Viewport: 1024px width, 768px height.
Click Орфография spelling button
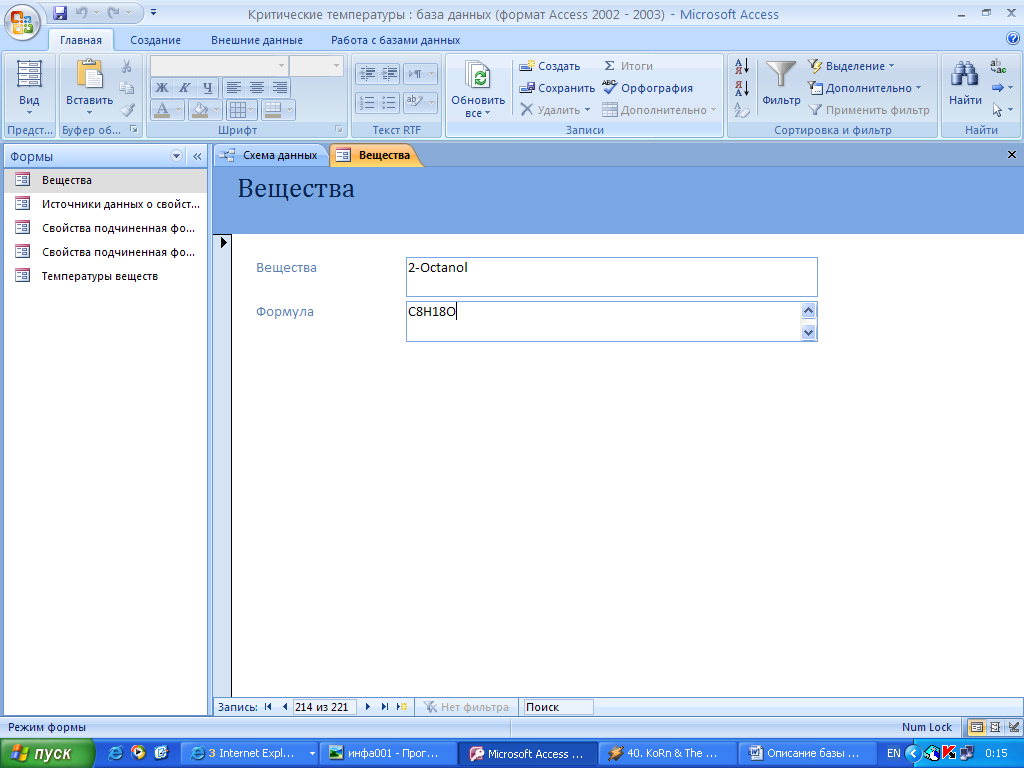647,88
